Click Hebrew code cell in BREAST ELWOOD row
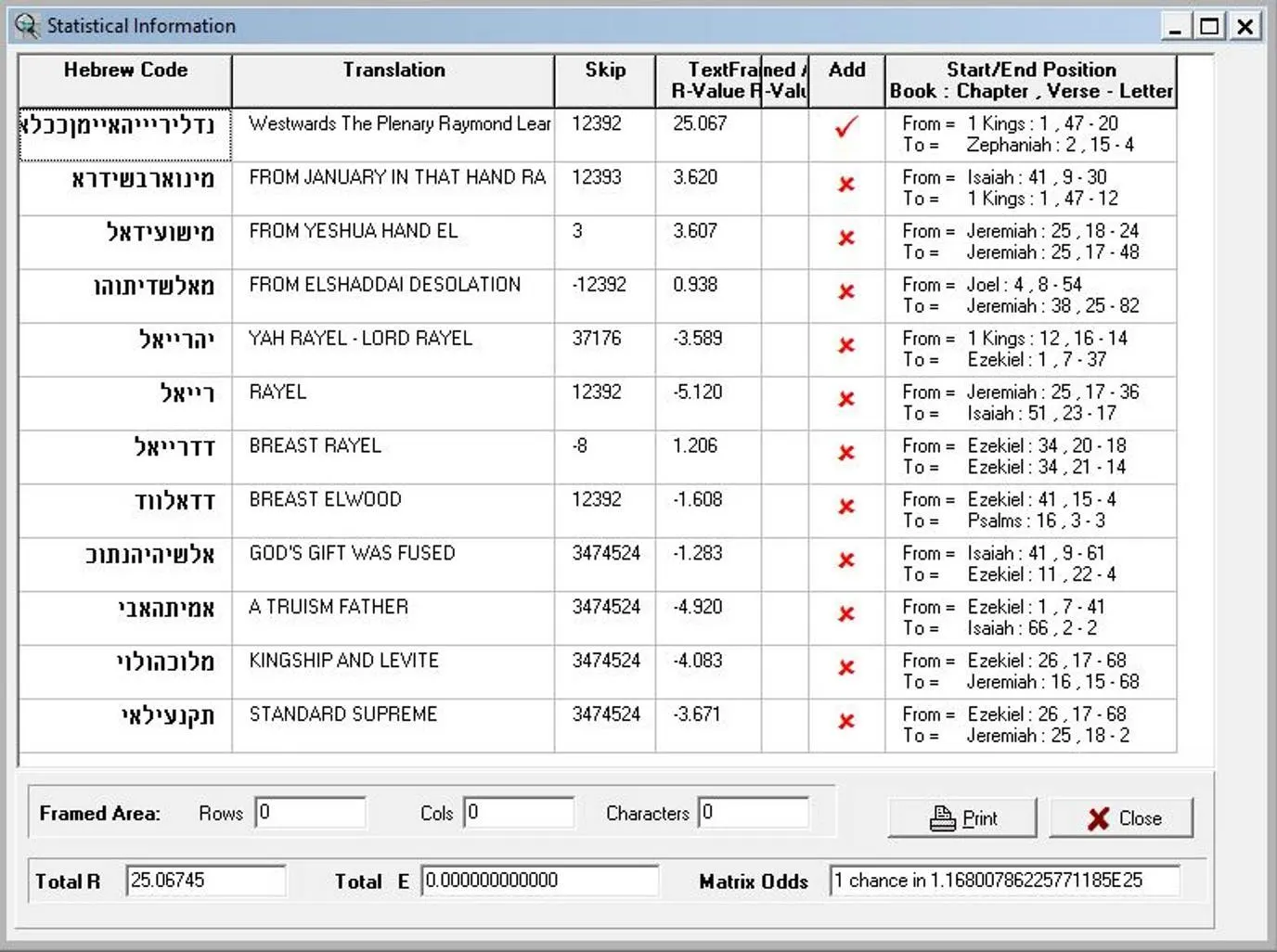 pyautogui.click(x=125, y=510)
